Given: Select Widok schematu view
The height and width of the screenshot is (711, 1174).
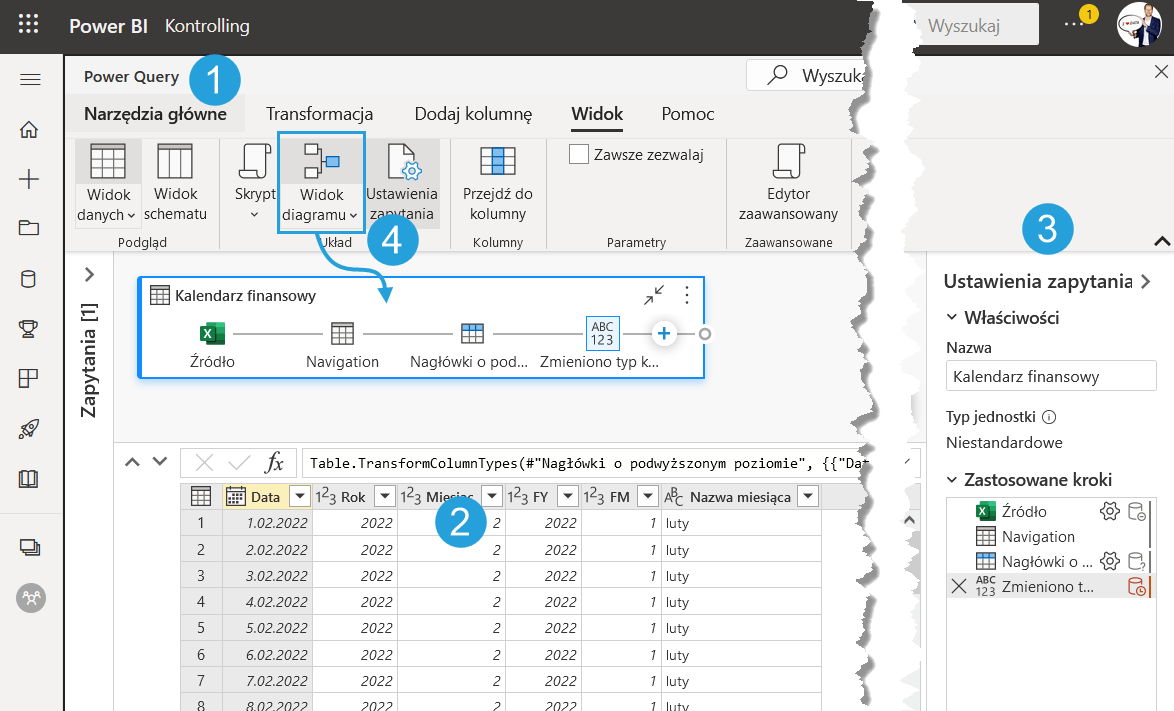Looking at the screenshot, I should coord(175,184).
